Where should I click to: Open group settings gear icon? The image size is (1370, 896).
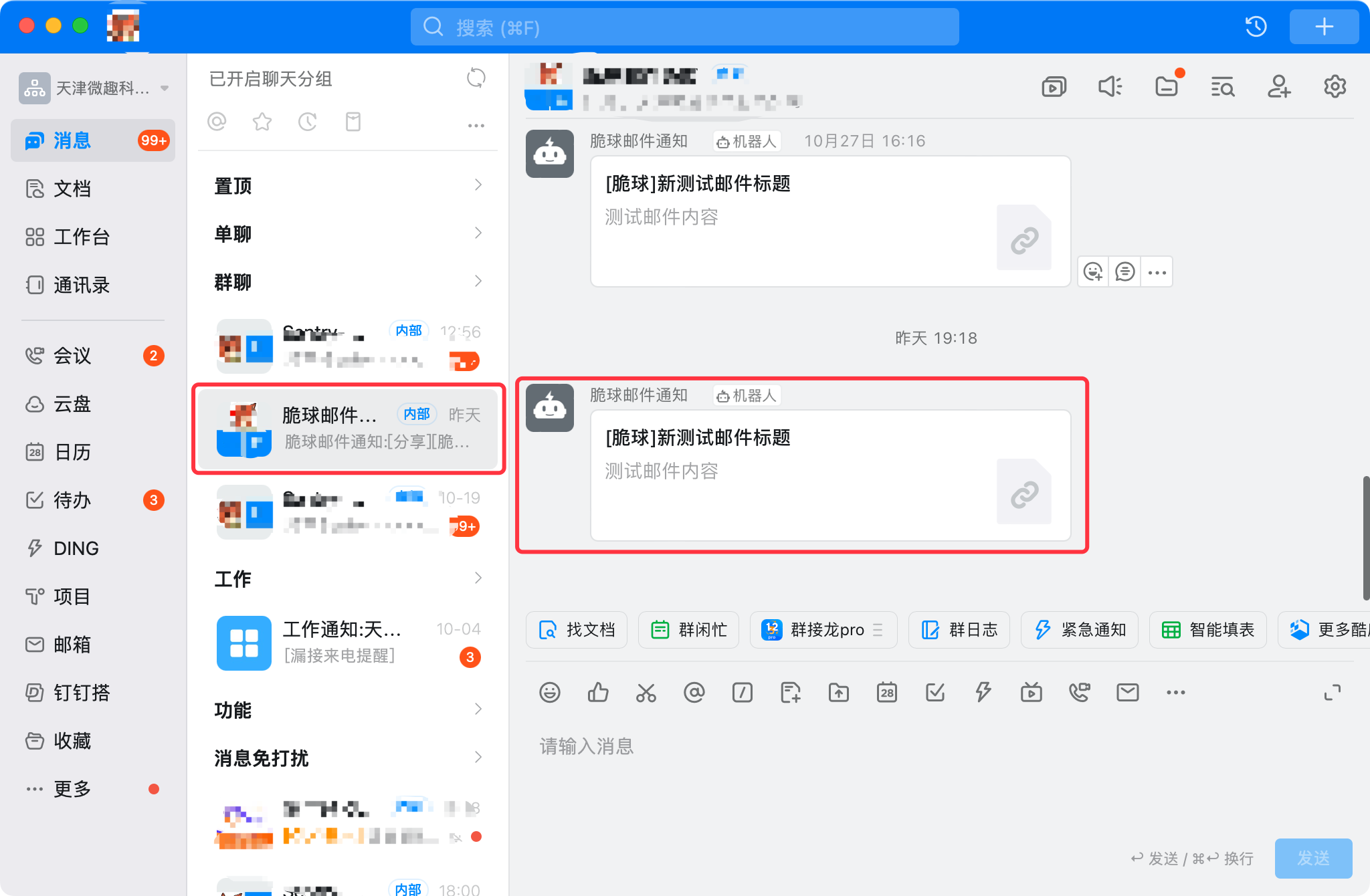point(1335,87)
